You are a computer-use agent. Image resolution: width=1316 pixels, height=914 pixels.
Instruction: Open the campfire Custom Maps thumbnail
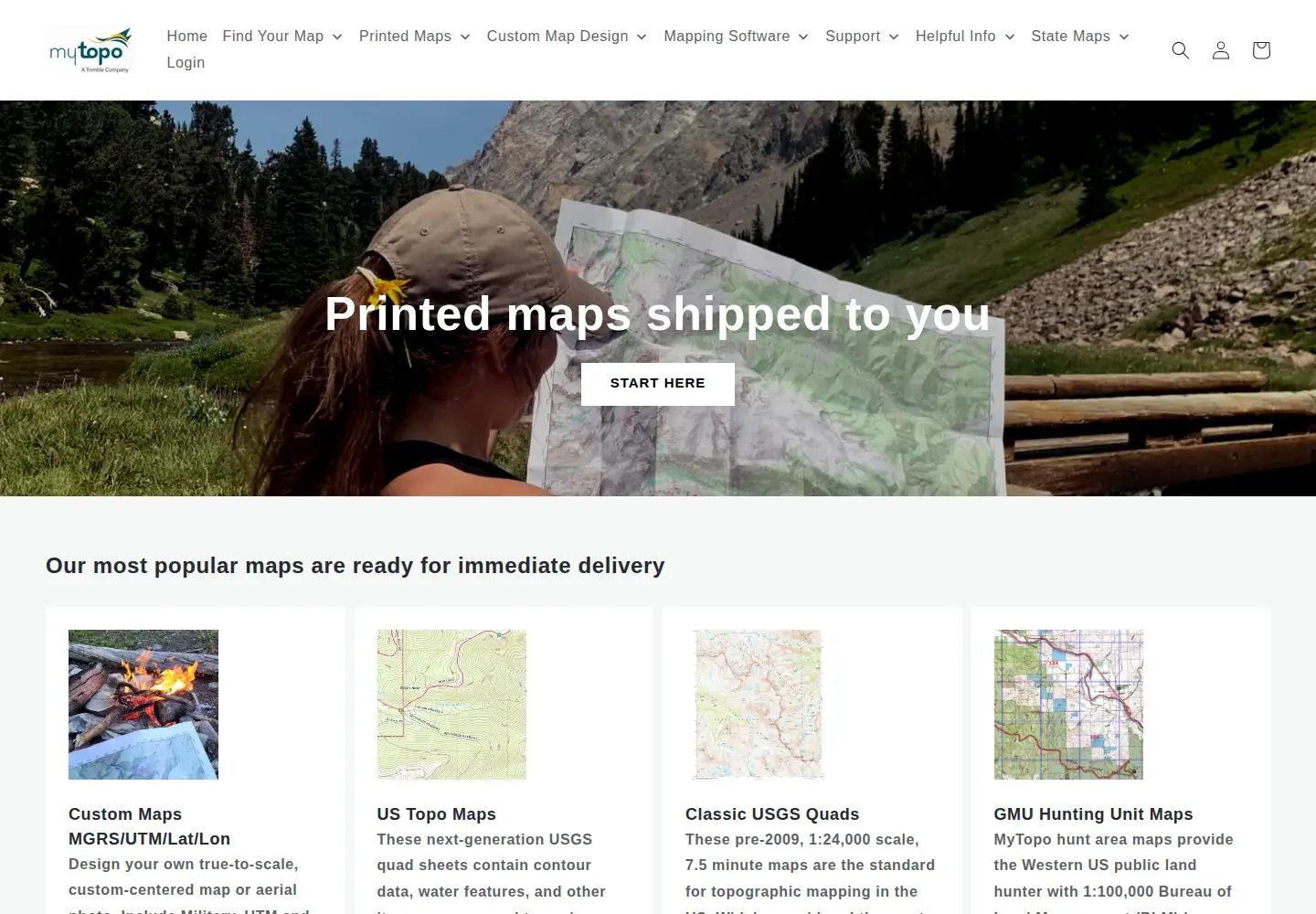[x=143, y=705]
